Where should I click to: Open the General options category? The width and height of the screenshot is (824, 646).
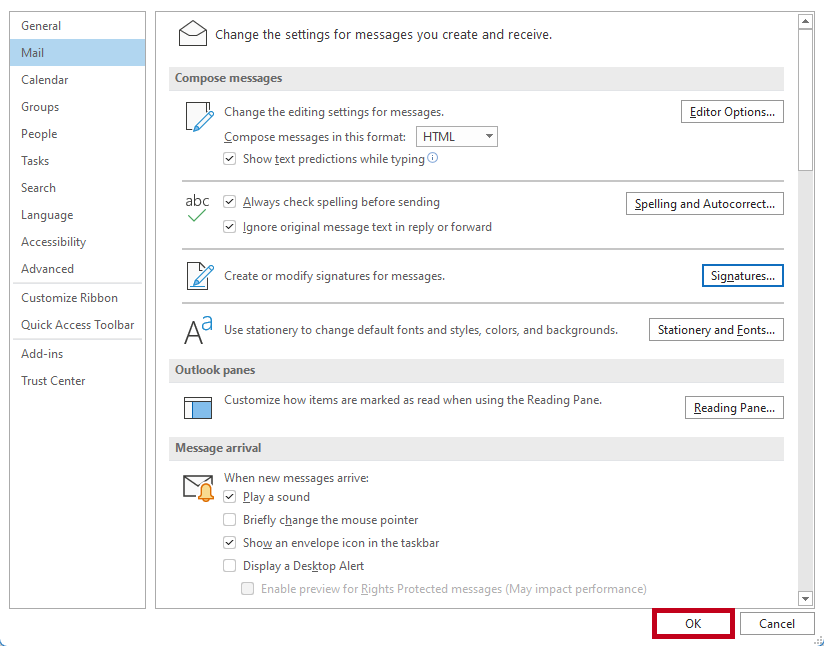pos(77,26)
